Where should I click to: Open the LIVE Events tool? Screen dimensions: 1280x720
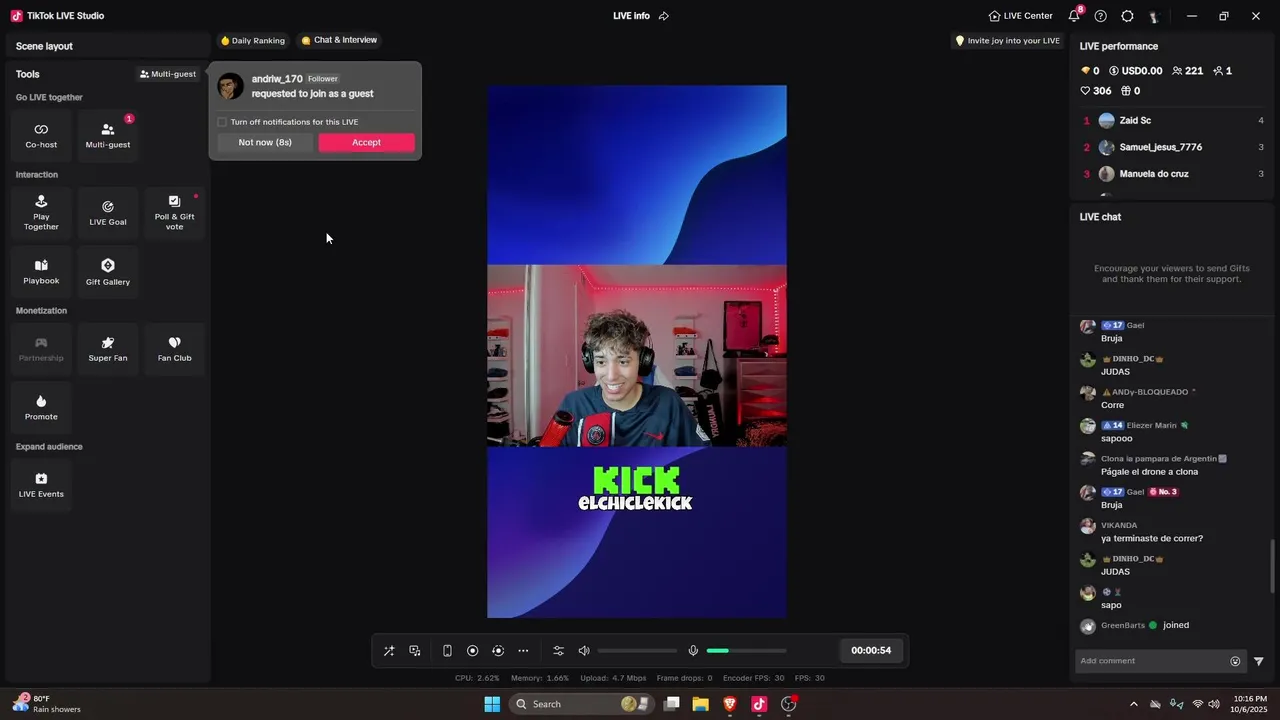tap(41, 485)
